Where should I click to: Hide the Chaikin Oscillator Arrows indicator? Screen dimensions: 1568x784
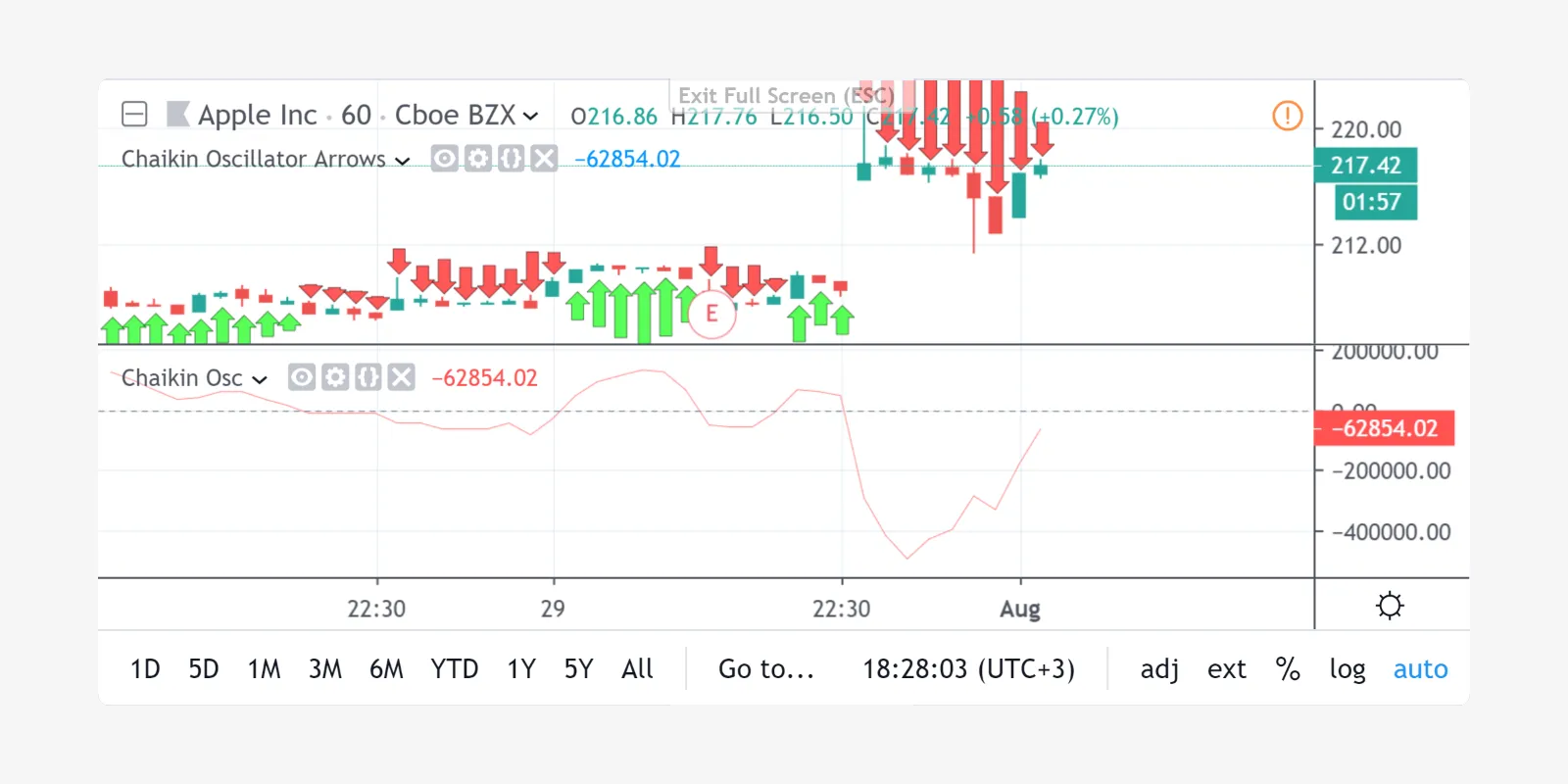(x=445, y=159)
